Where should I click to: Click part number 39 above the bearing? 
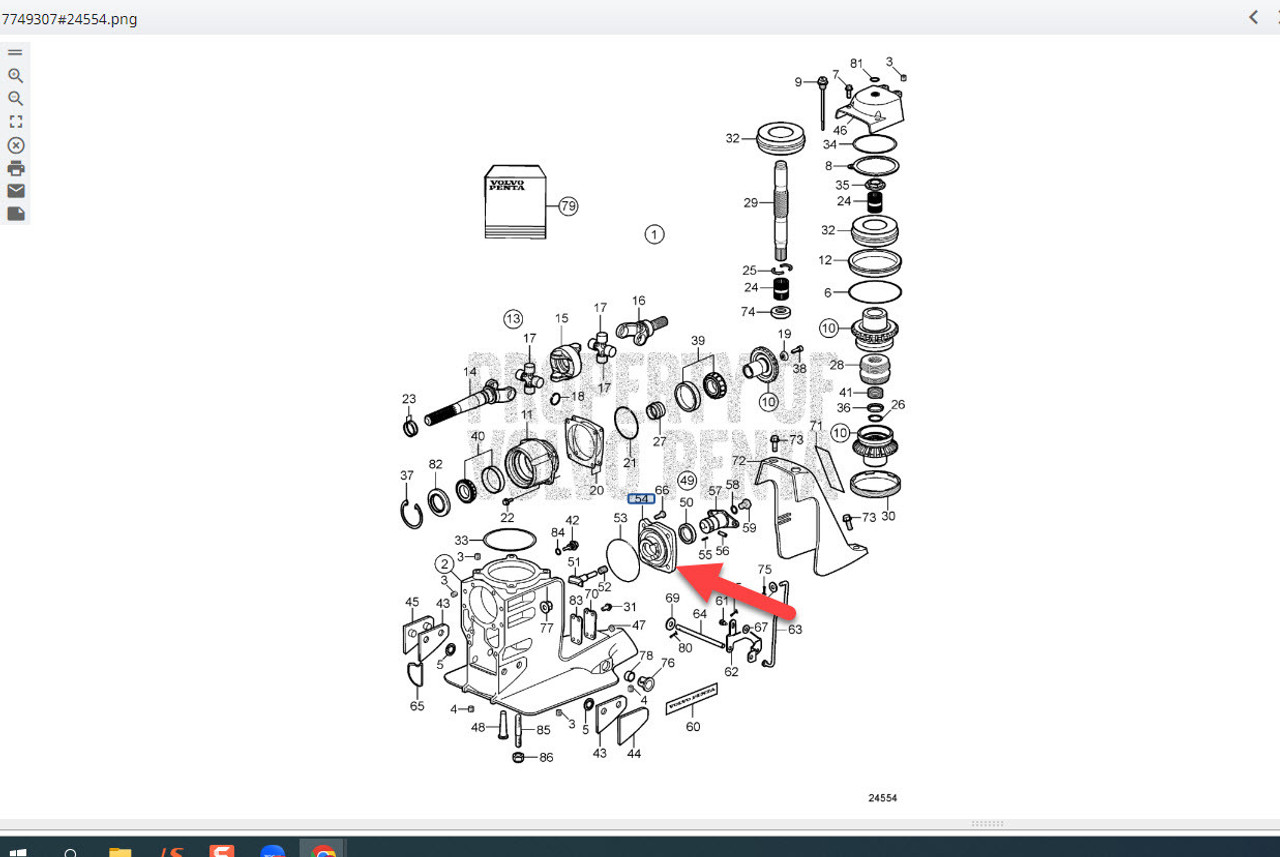tap(698, 341)
